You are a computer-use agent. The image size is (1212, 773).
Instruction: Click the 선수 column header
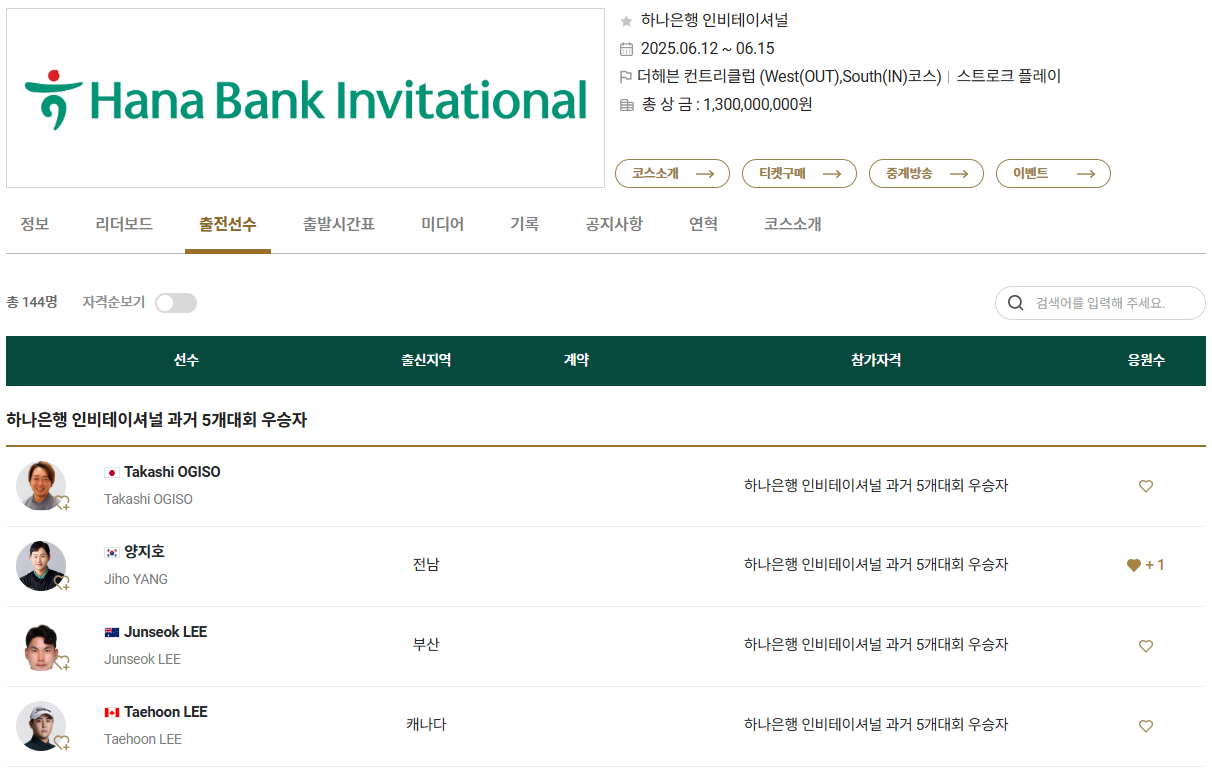point(186,361)
